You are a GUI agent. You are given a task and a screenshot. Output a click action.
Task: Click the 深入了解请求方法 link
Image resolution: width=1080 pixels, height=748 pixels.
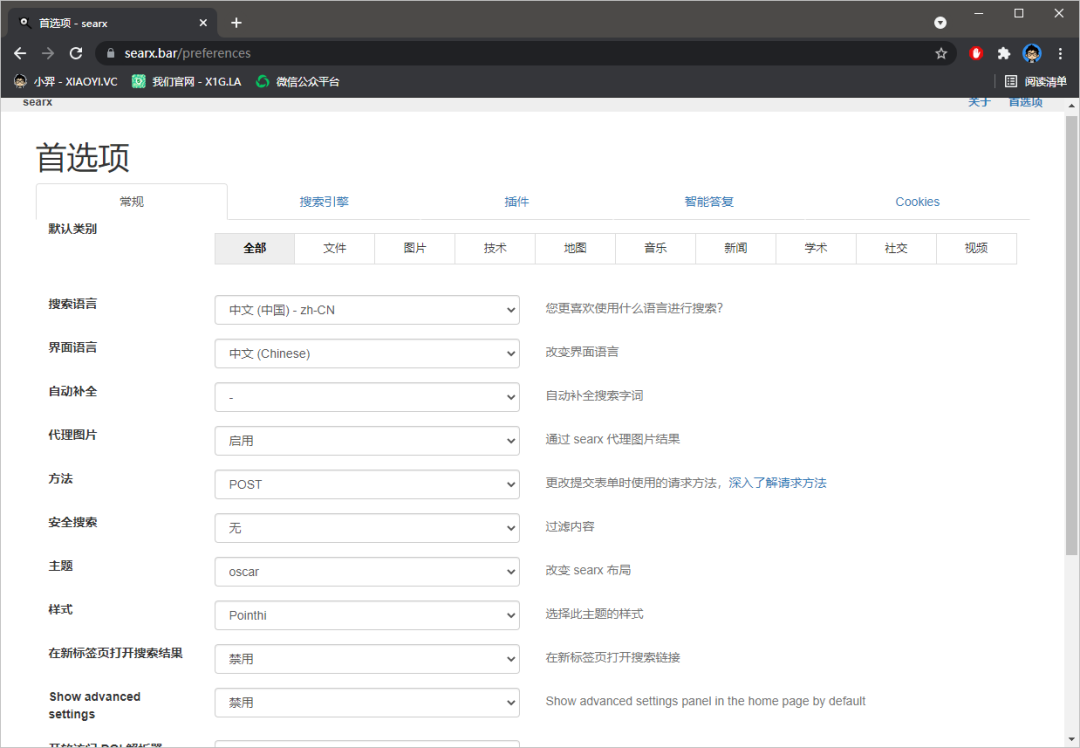(777, 483)
